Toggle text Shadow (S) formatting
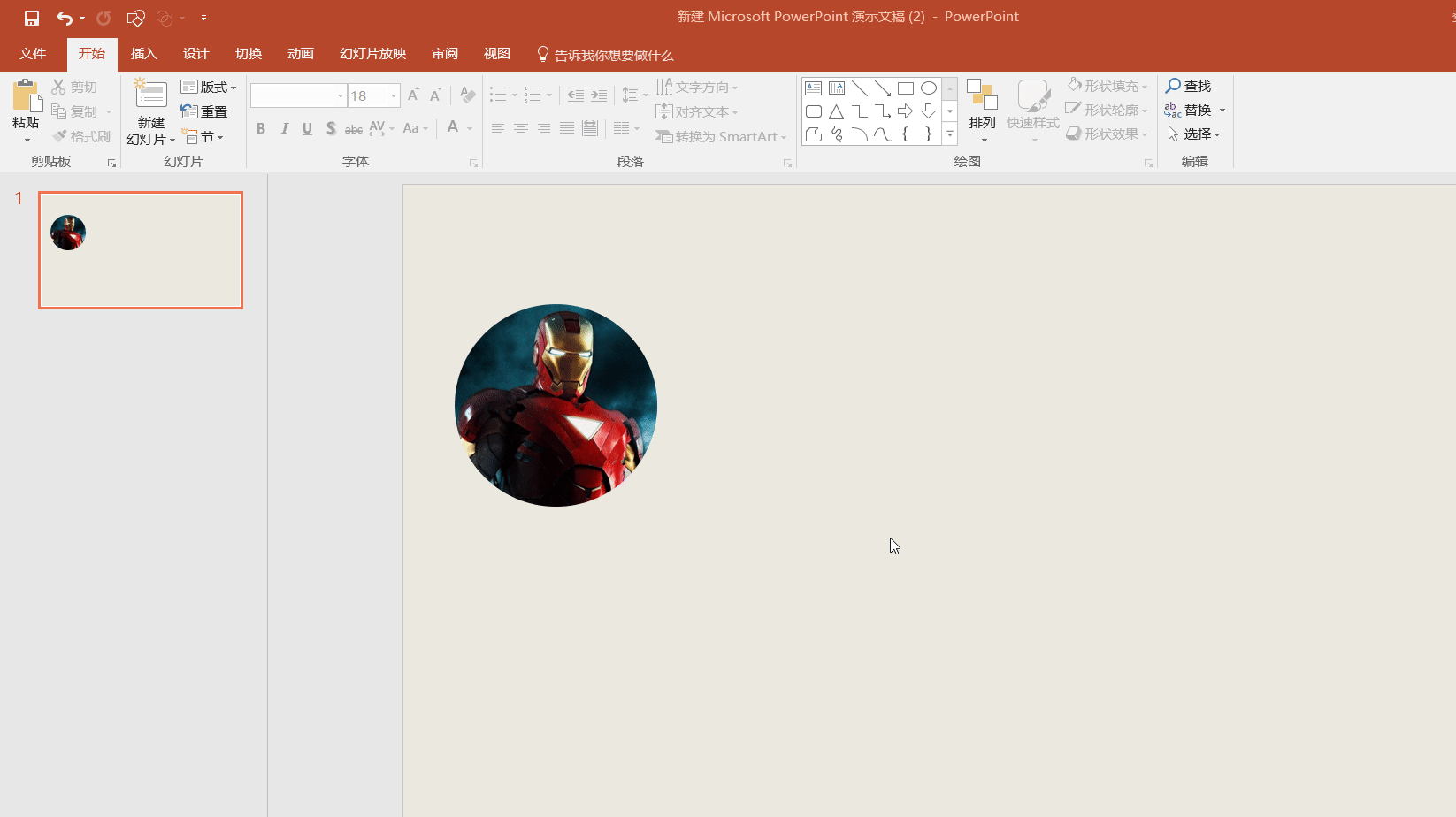Viewport: 1456px width, 817px height. (x=331, y=129)
